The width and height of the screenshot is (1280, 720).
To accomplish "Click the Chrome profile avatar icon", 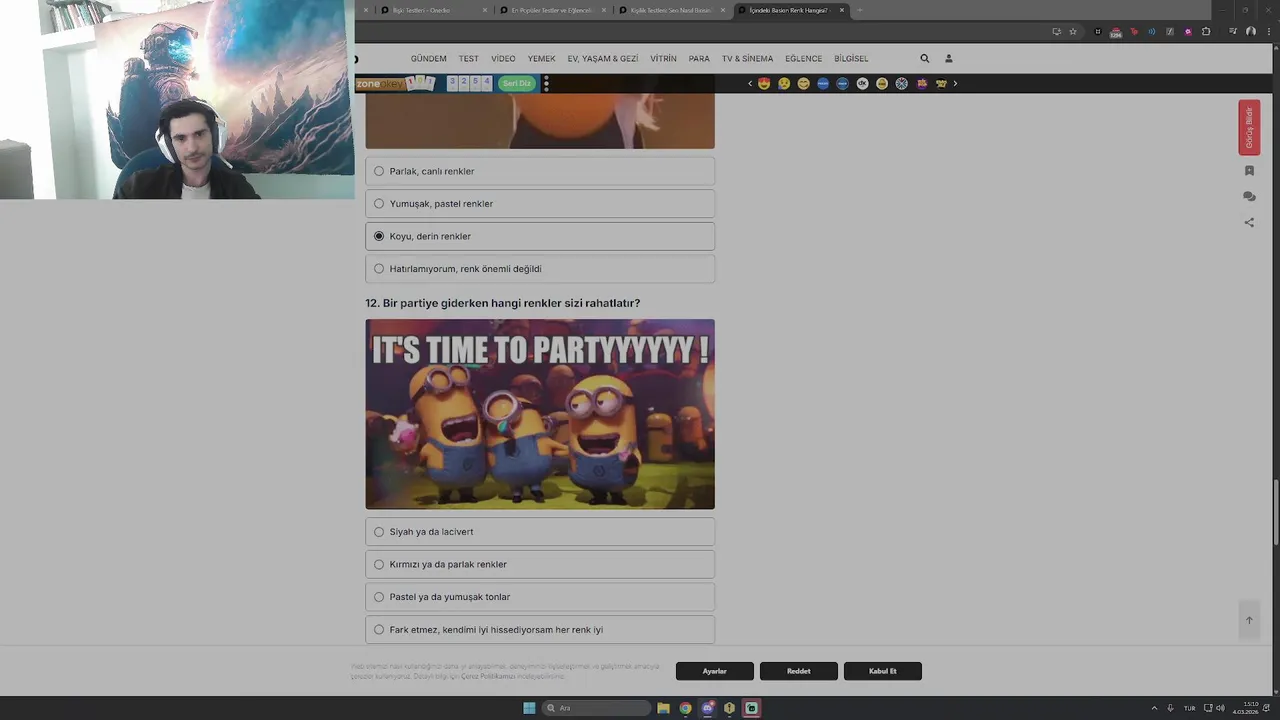I will pos(1250,31).
